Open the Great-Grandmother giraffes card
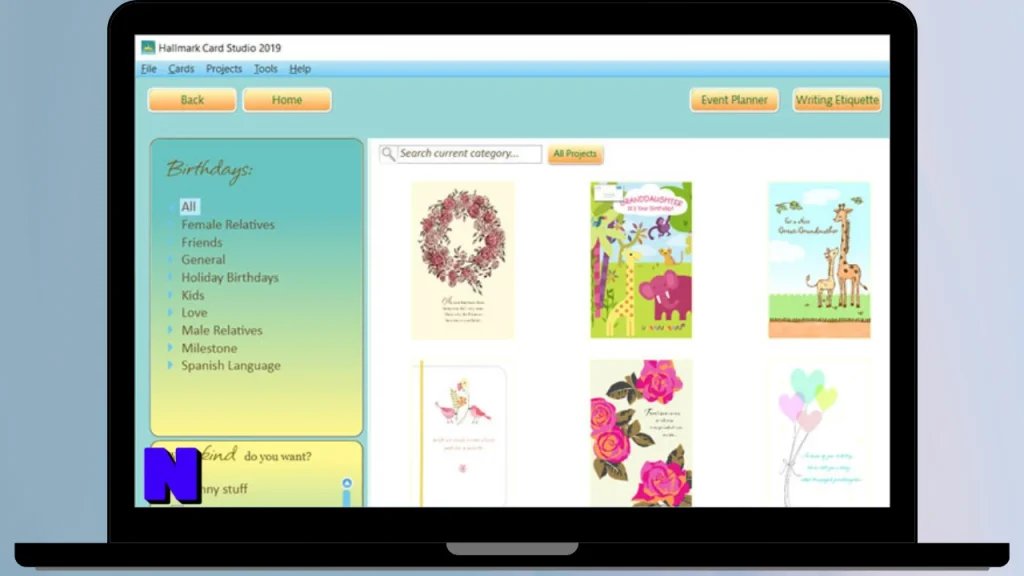 click(819, 260)
